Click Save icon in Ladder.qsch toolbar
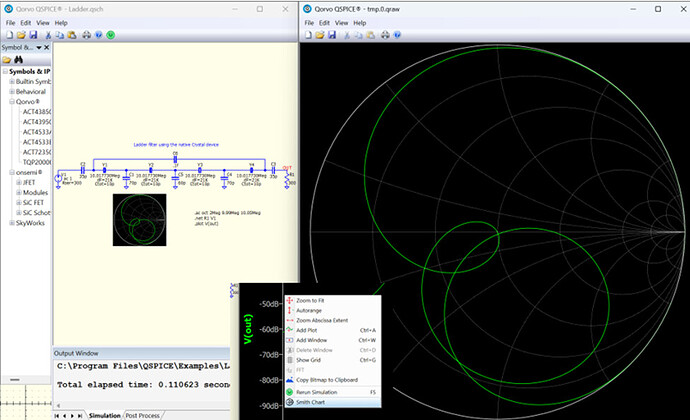Image resolution: width=690 pixels, height=420 pixels. [x=33, y=35]
